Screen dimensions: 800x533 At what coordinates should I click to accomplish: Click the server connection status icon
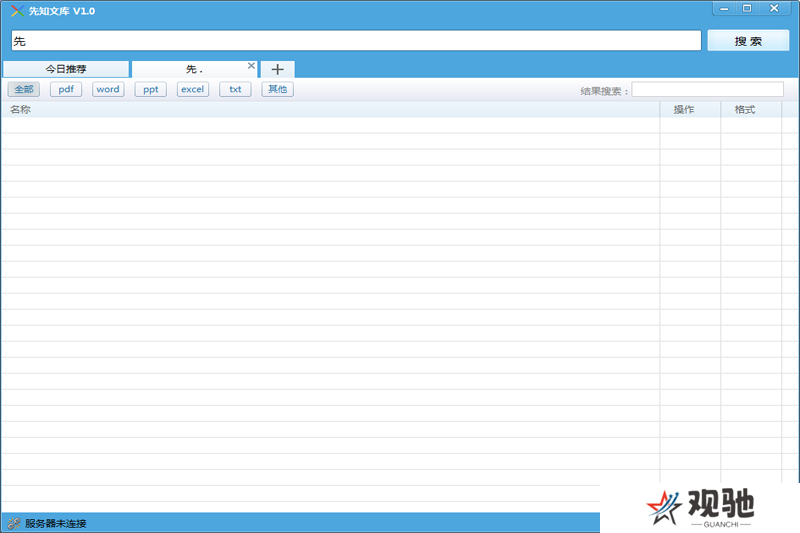pos(14,523)
